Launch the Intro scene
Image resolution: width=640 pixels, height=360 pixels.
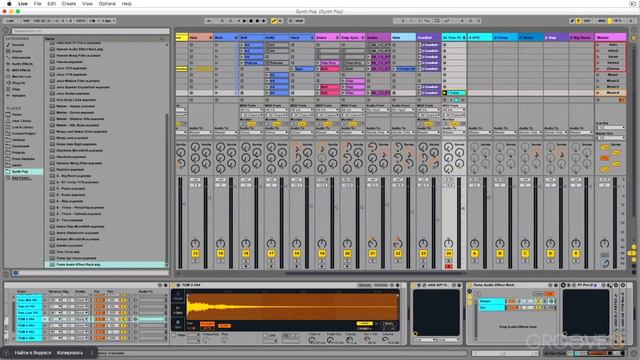point(598,44)
